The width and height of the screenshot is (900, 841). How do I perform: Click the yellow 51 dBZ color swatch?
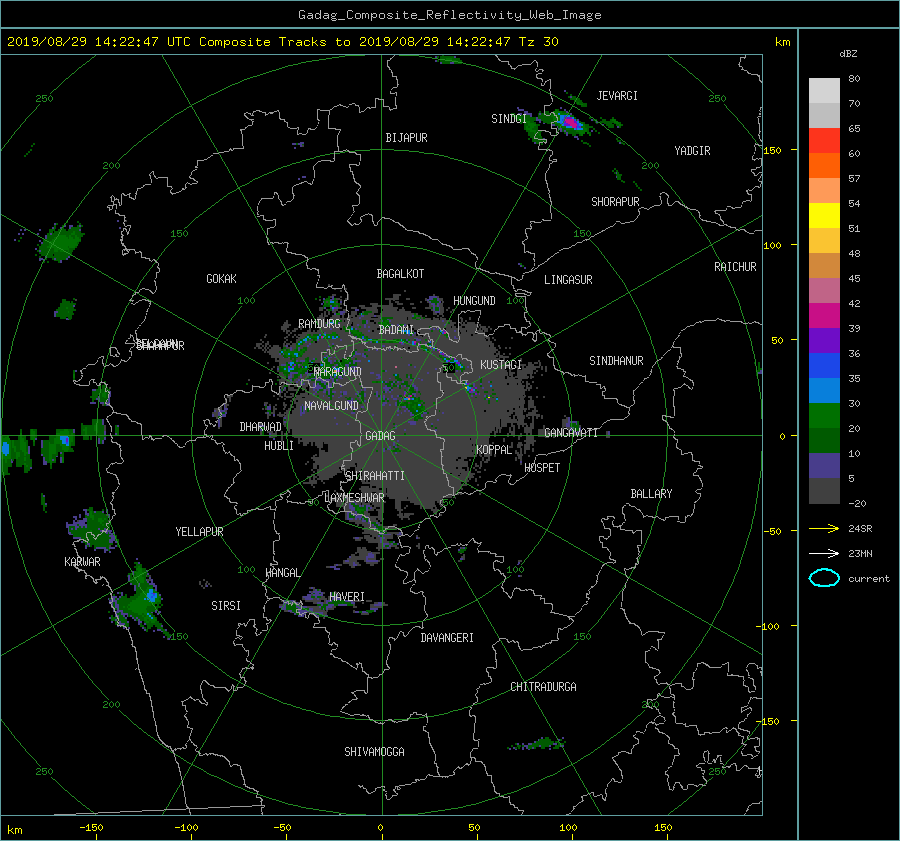(824, 216)
